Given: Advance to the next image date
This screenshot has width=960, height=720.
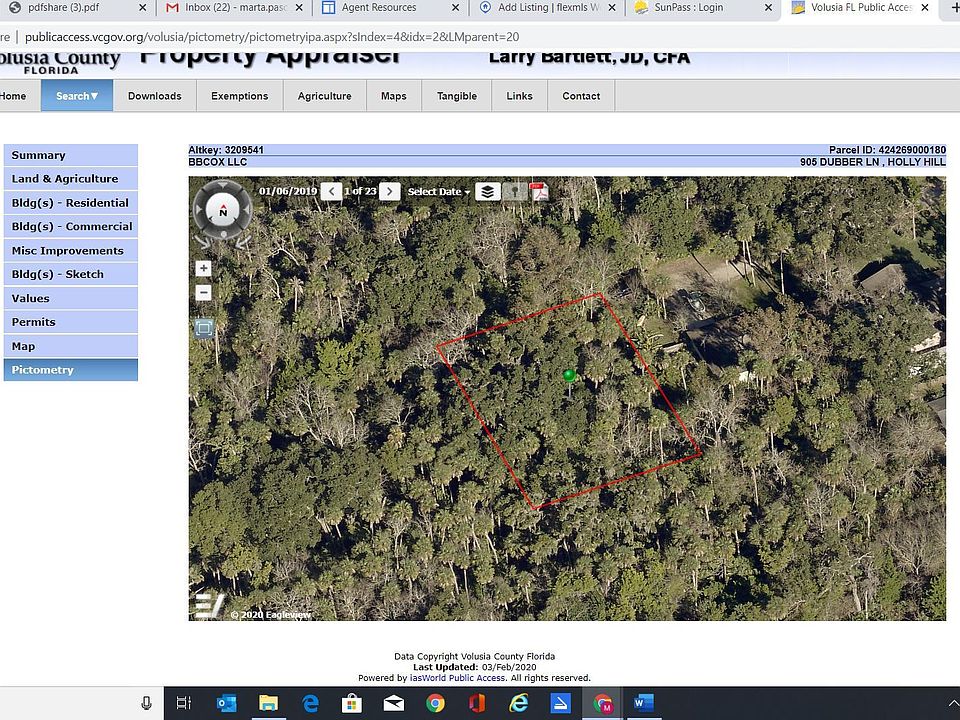Looking at the screenshot, I should (389, 192).
